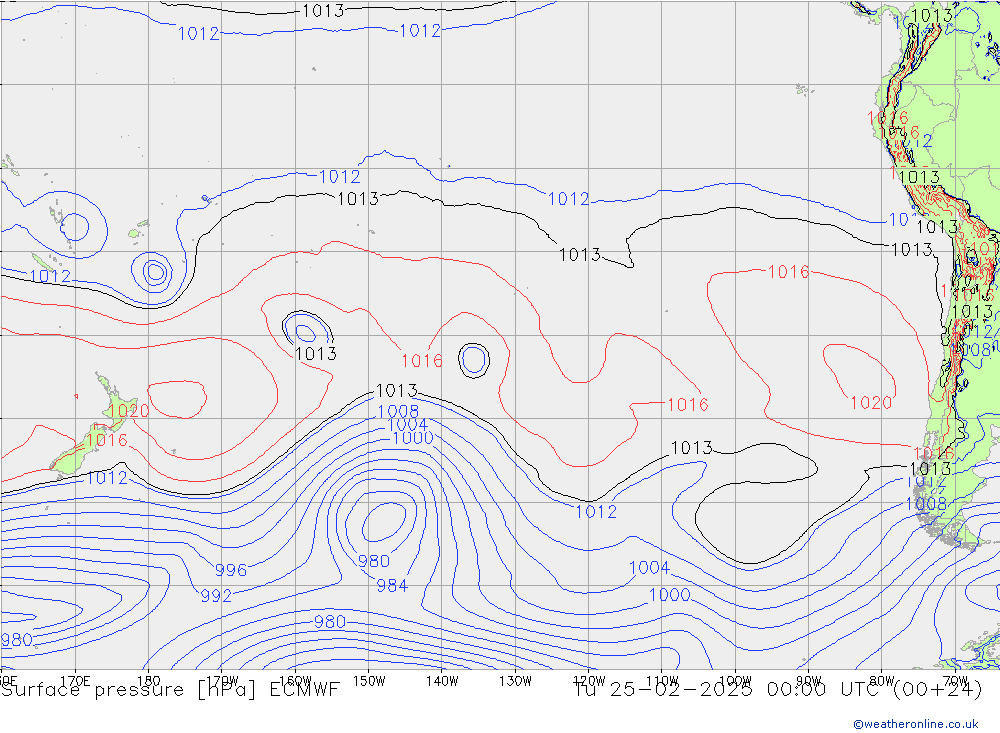Select the 110W longitude label

click(x=662, y=681)
